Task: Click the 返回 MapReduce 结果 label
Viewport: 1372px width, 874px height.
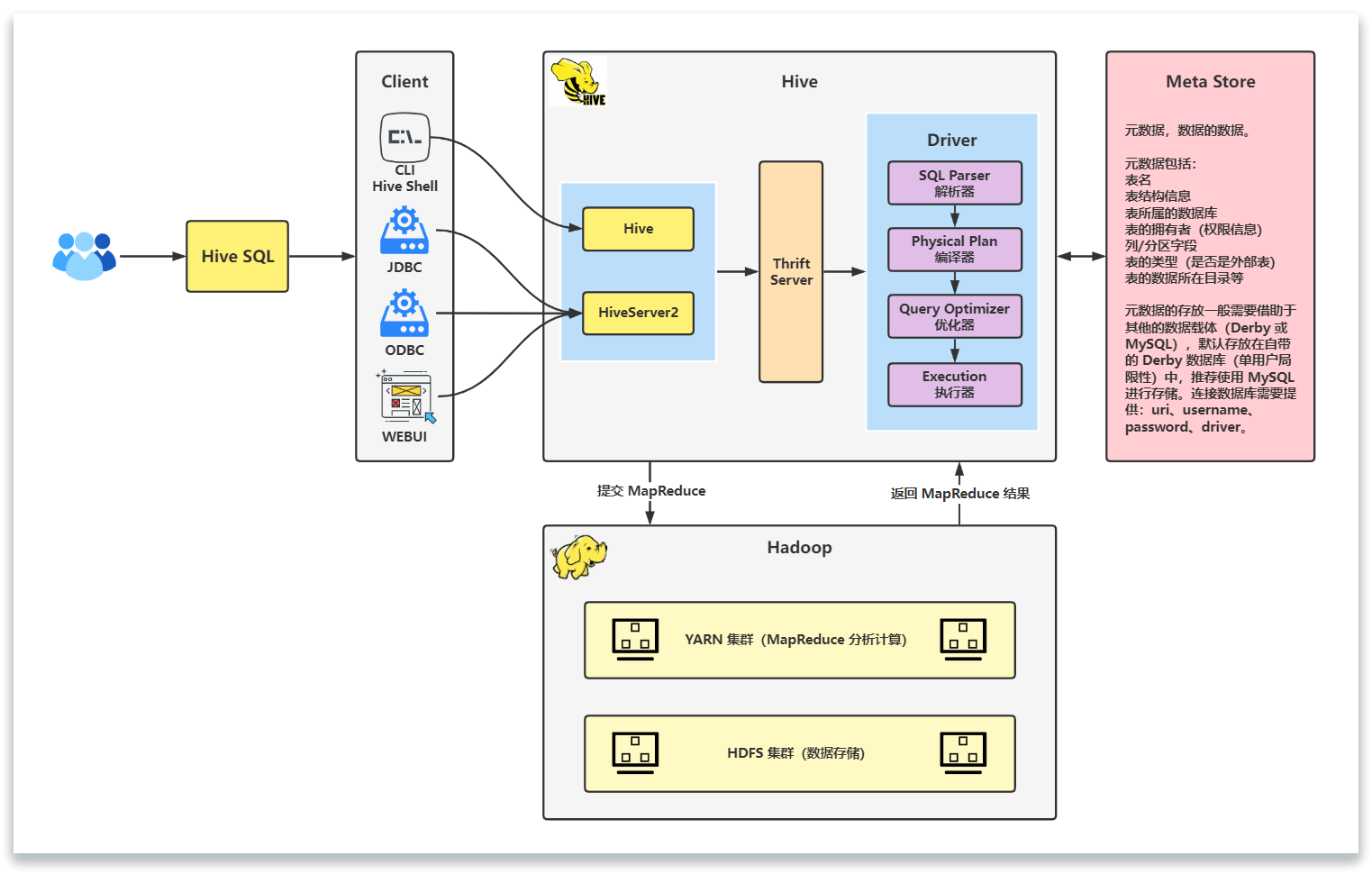Action: [960, 493]
